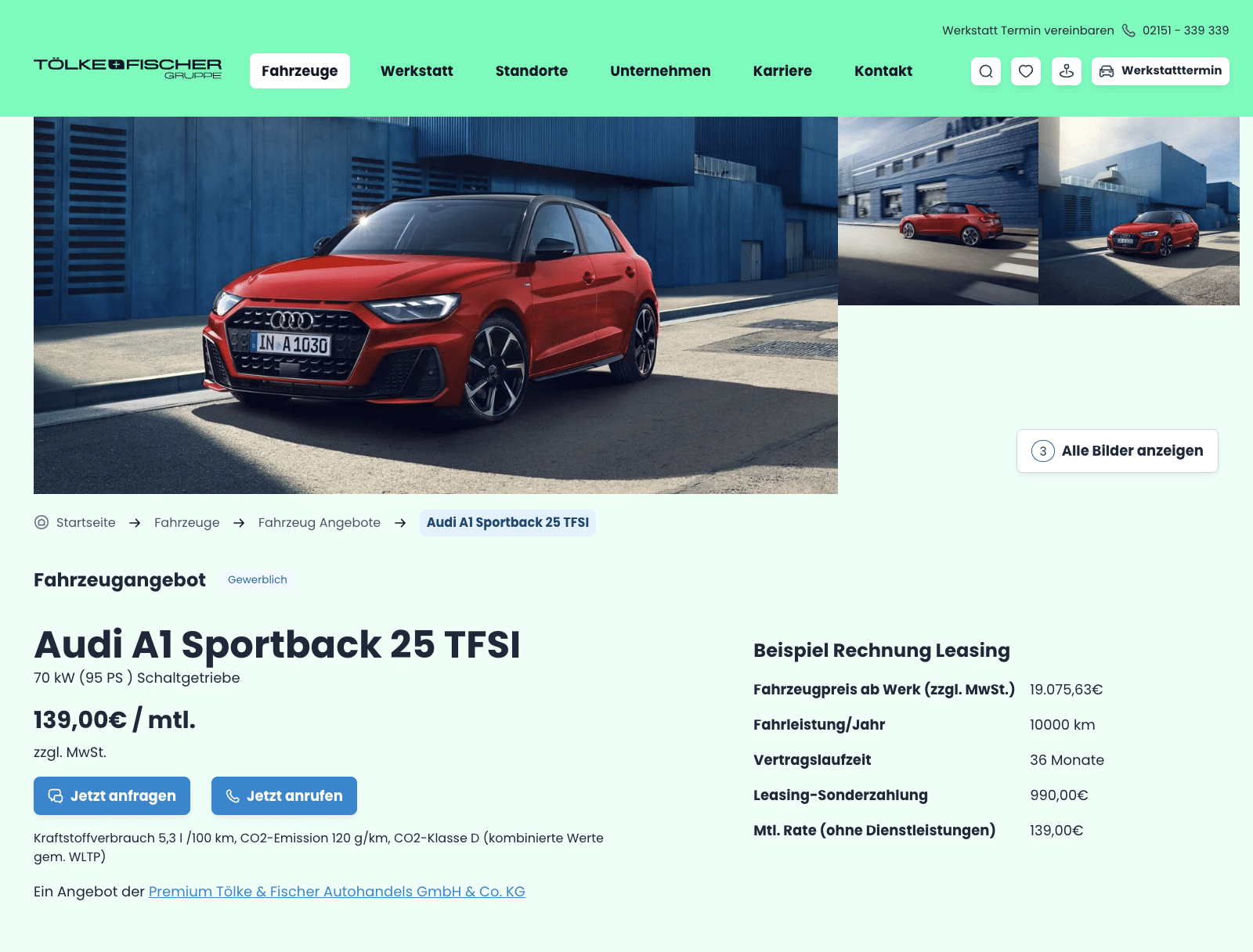This screenshot has width=1253, height=952.
Task: Open the main red Audi A1 photo
Action: 435,305
